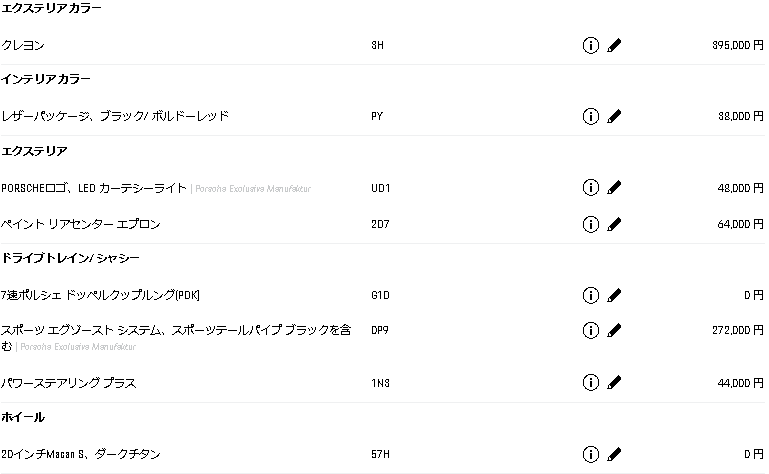View info for PORSCHEロゴ LED カーテシーライト
769x474 pixels.
590,187
